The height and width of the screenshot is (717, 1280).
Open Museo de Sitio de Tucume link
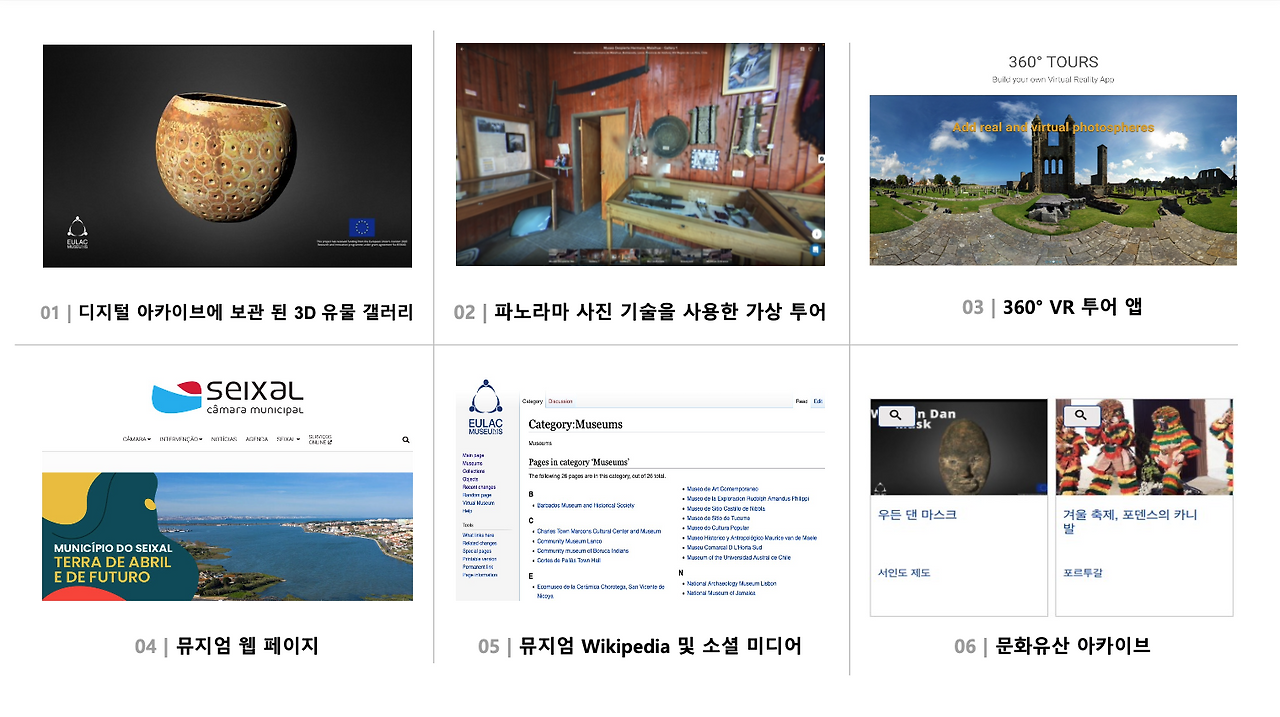[x=718, y=518]
